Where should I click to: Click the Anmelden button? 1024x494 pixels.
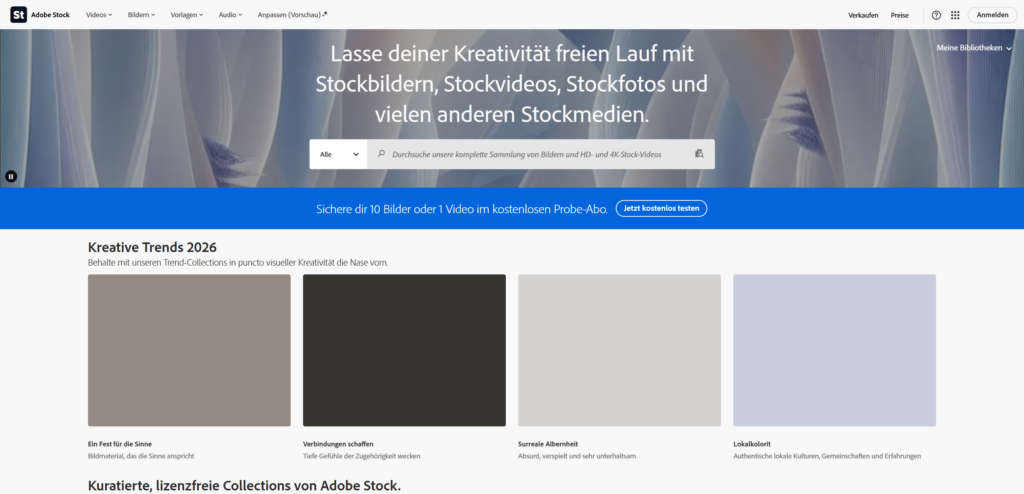pos(992,15)
